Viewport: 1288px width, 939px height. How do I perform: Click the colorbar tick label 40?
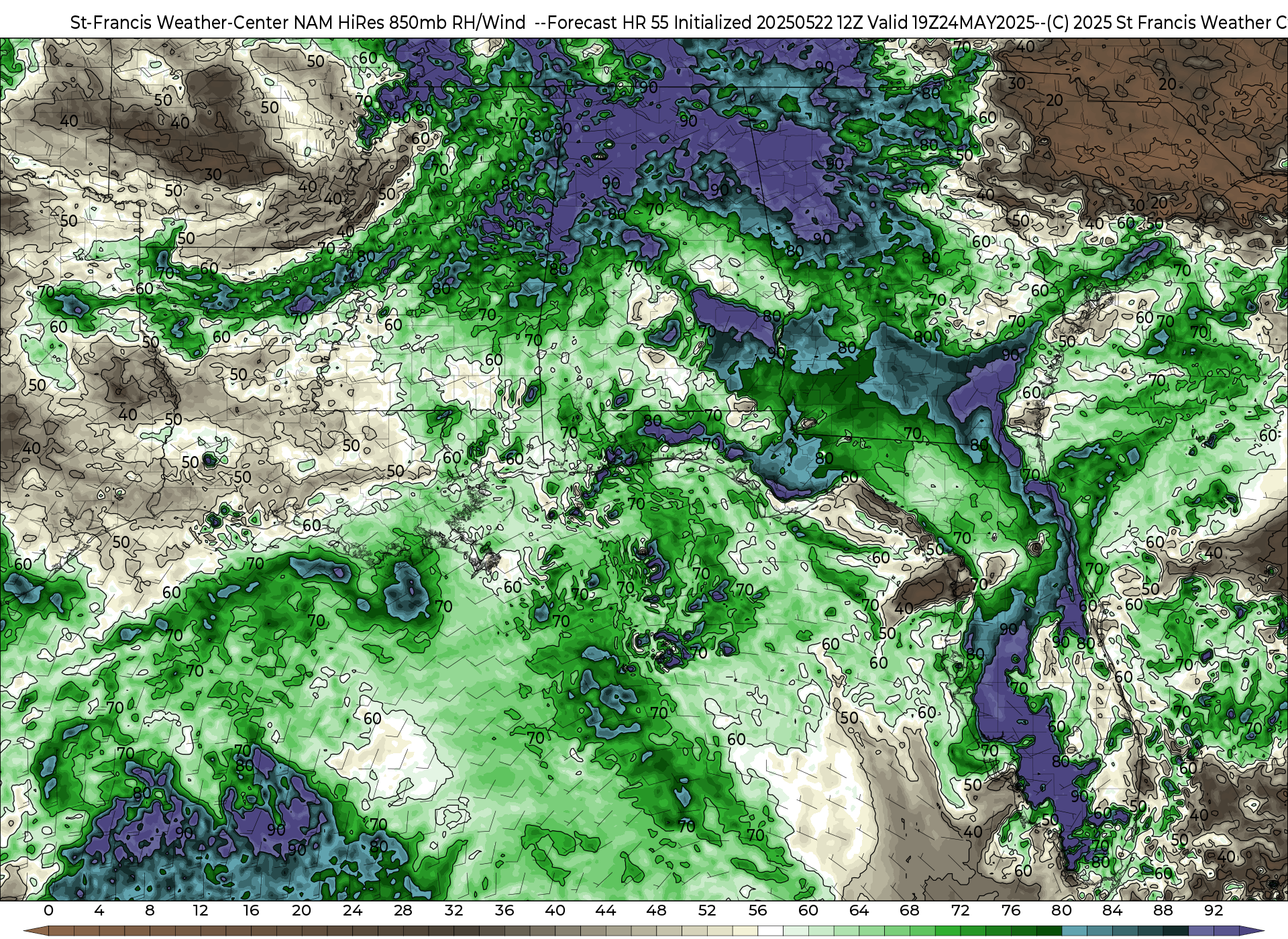[x=555, y=911]
